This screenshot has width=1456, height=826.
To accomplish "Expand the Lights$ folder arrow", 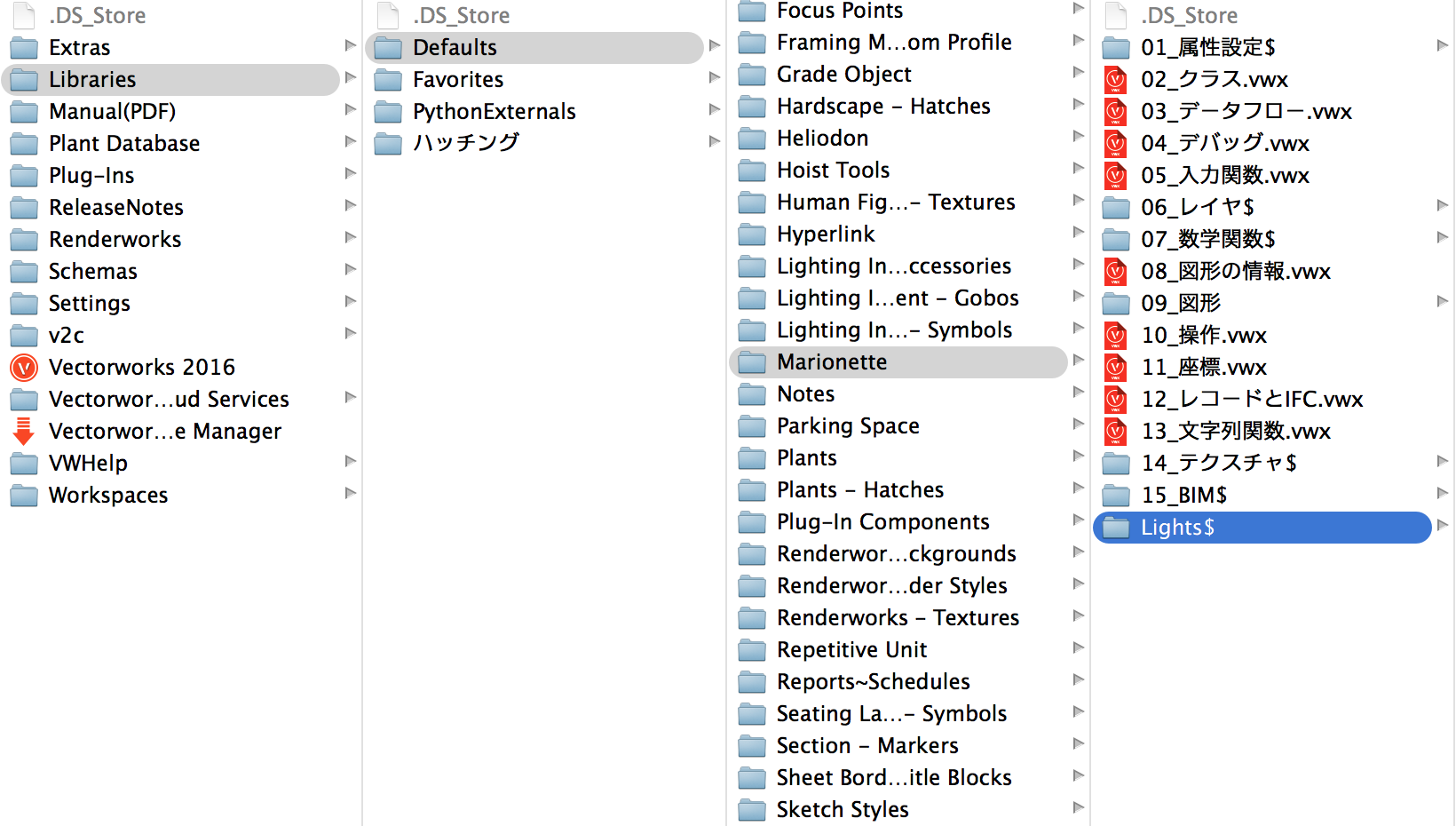I will point(1442,525).
